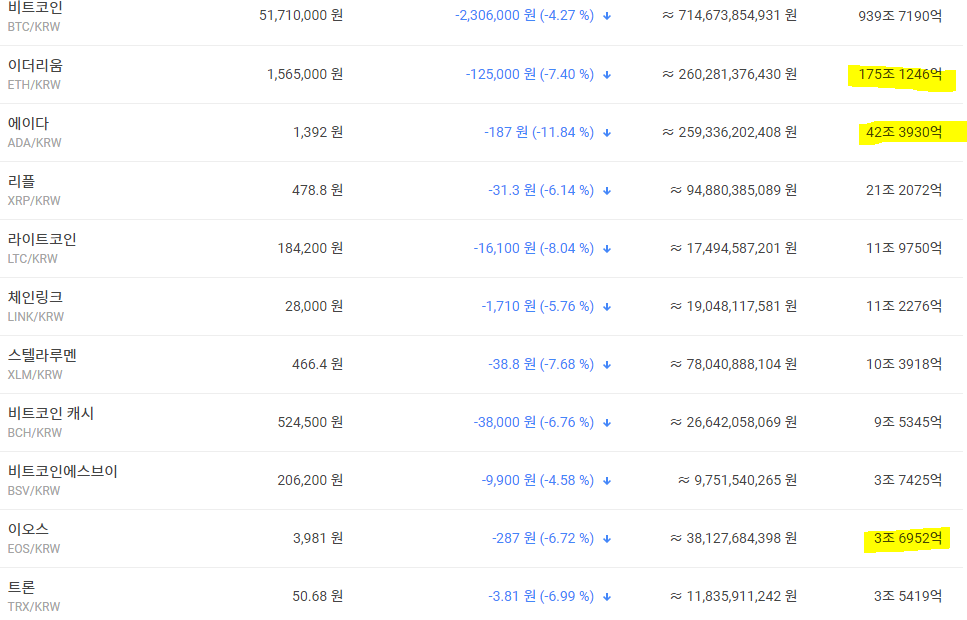
Task: Click the down arrow in the 트론 row
Action: point(607,597)
